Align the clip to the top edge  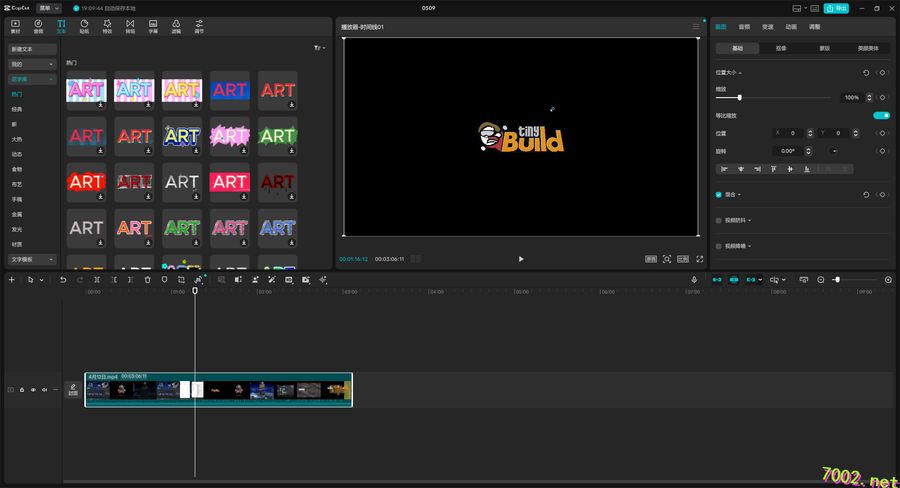(774, 169)
